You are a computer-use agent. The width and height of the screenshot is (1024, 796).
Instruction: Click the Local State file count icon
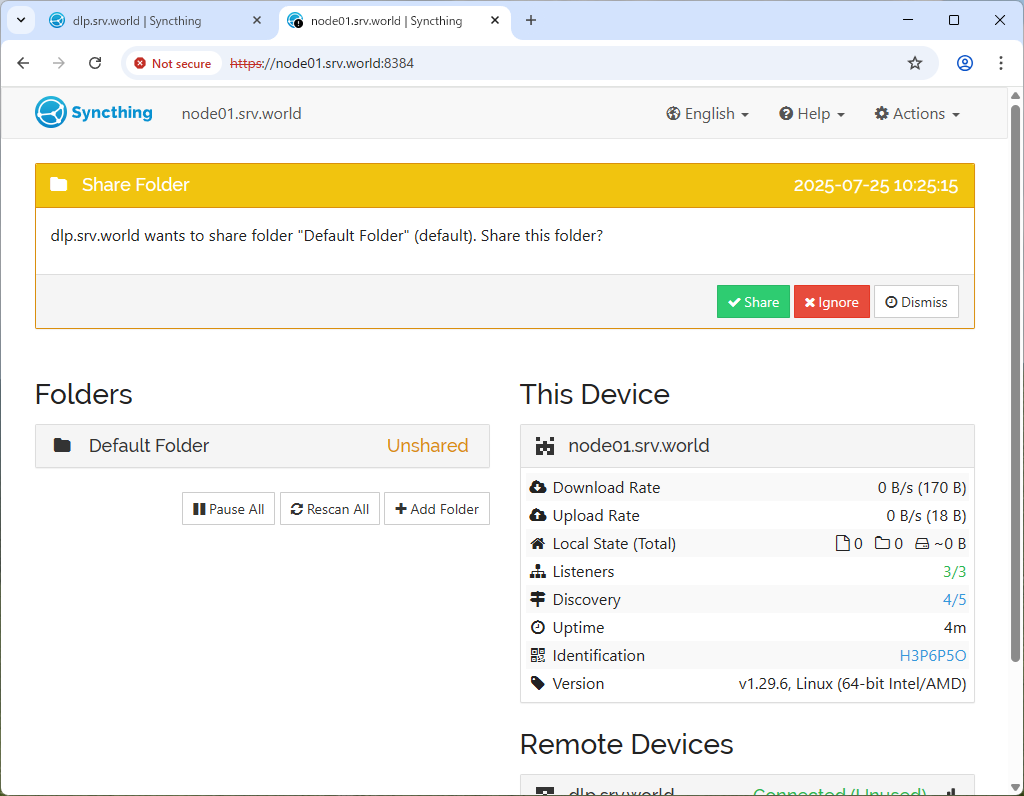pos(843,543)
